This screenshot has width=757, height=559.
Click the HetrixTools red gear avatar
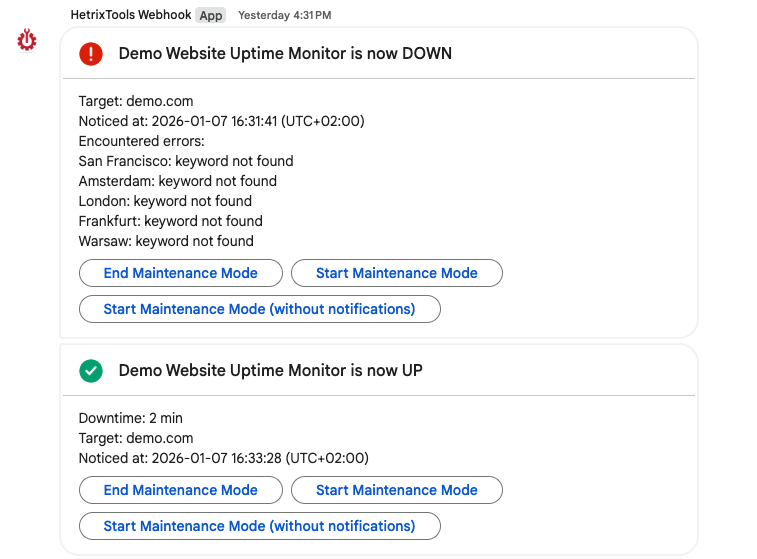[28, 40]
